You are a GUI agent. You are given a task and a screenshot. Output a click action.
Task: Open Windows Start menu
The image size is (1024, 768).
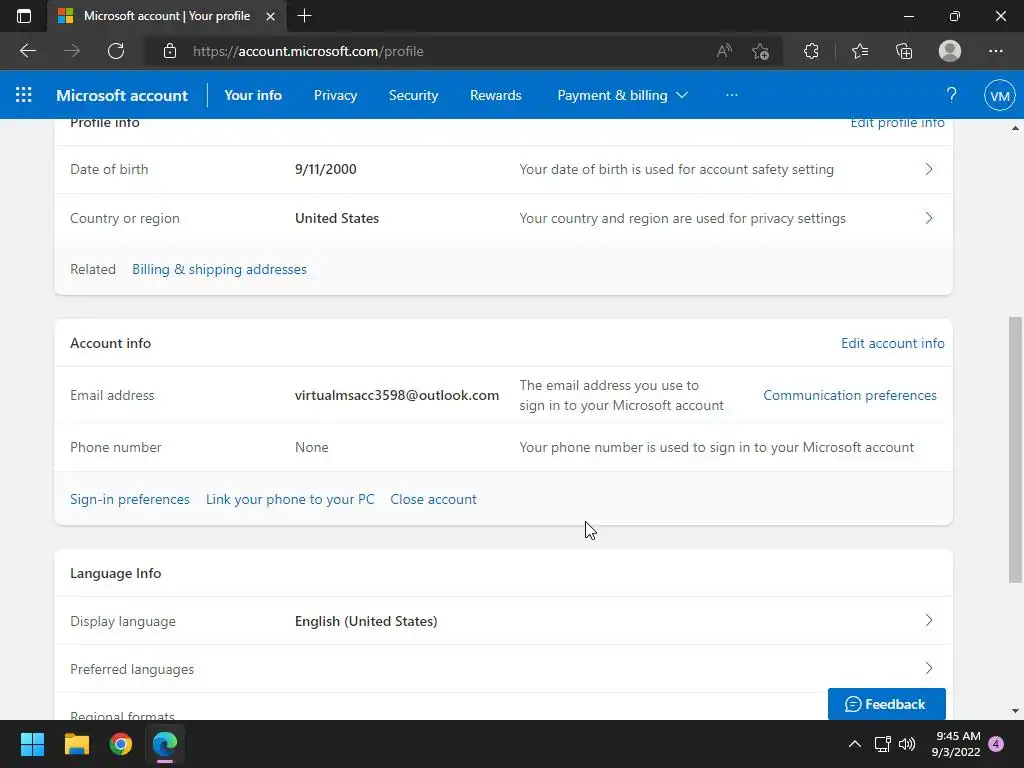click(x=33, y=744)
